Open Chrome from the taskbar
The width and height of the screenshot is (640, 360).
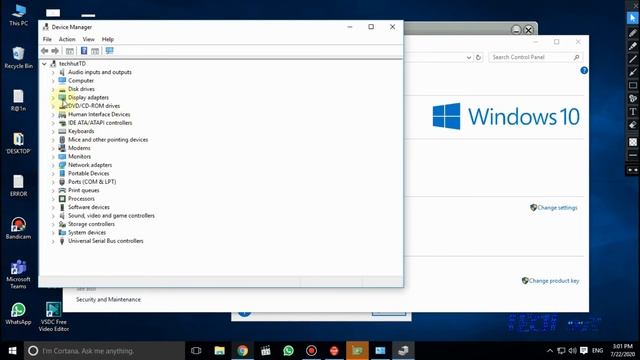[242, 351]
